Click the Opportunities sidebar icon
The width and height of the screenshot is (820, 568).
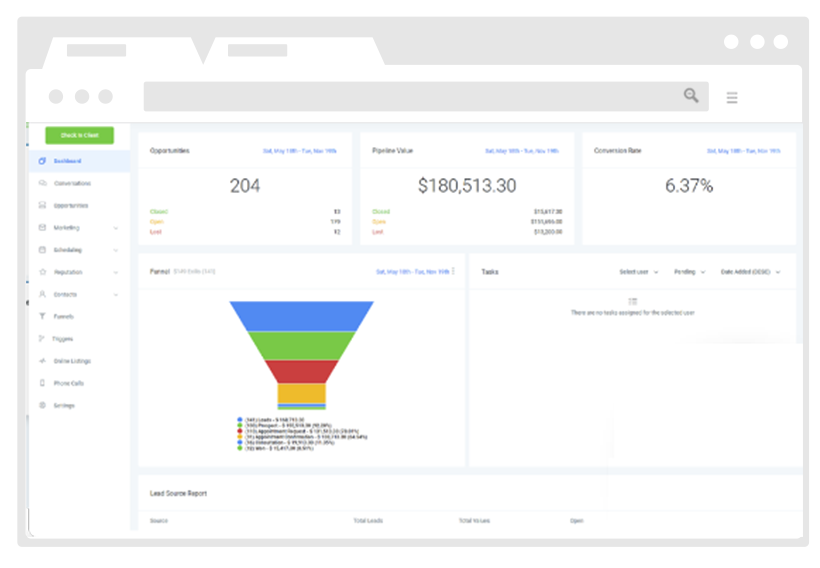tap(42, 206)
